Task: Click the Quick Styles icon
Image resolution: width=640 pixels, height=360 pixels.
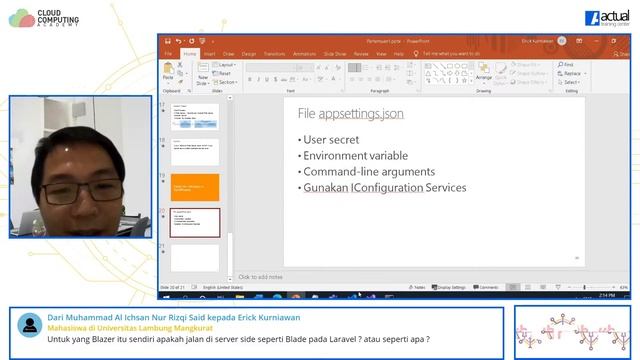Action: click(500, 73)
